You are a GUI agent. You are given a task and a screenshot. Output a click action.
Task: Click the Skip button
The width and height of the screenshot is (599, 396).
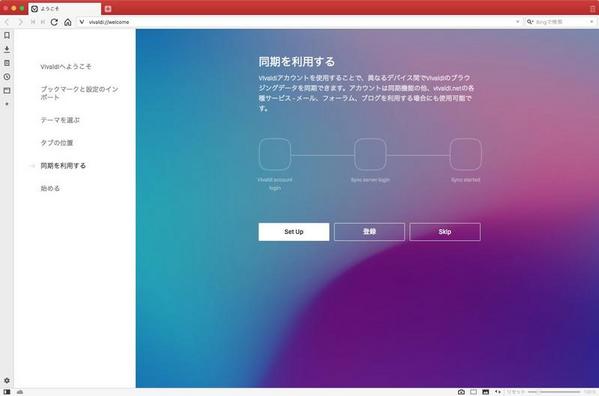coord(445,232)
